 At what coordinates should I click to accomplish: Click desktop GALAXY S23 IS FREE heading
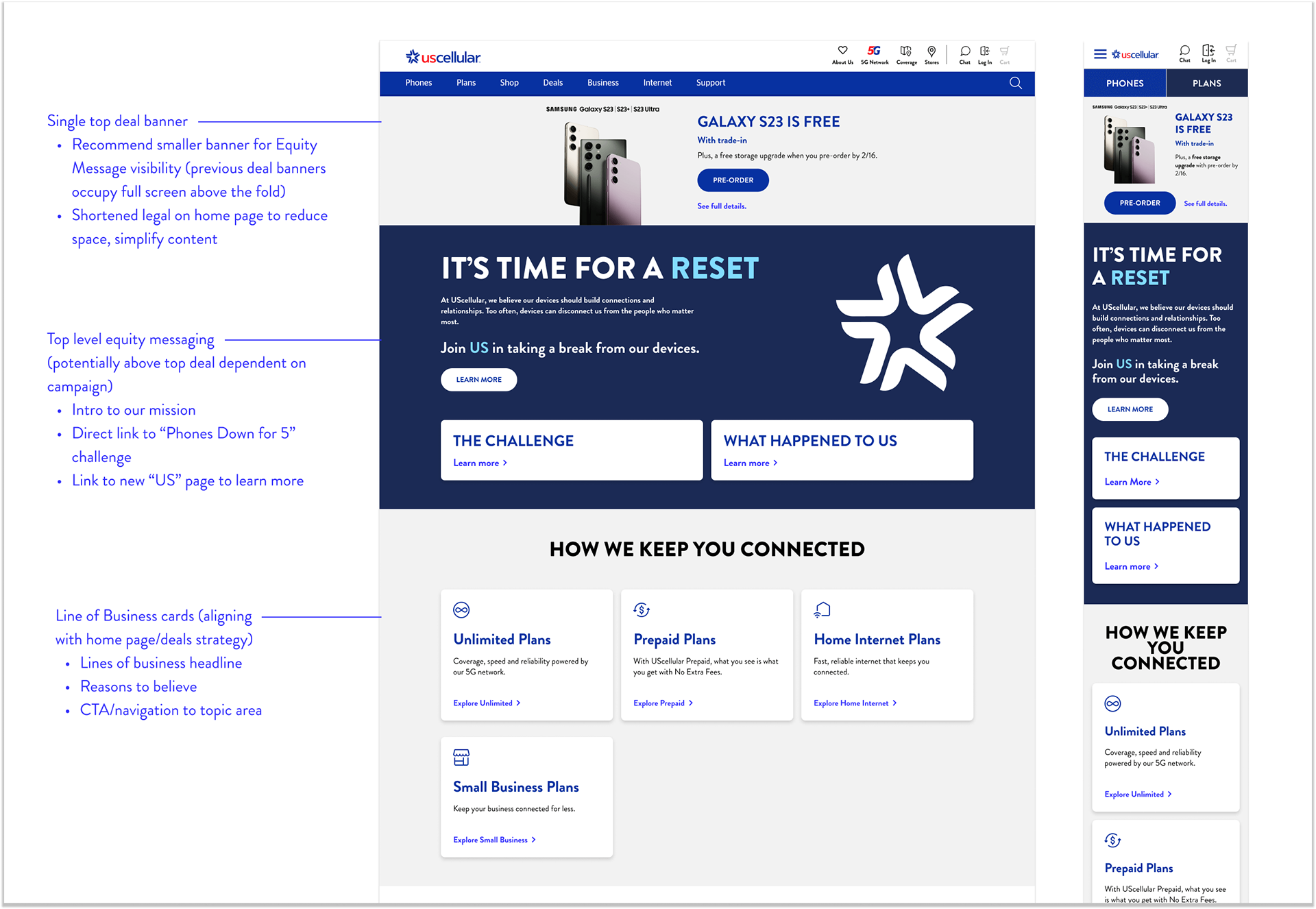click(768, 122)
